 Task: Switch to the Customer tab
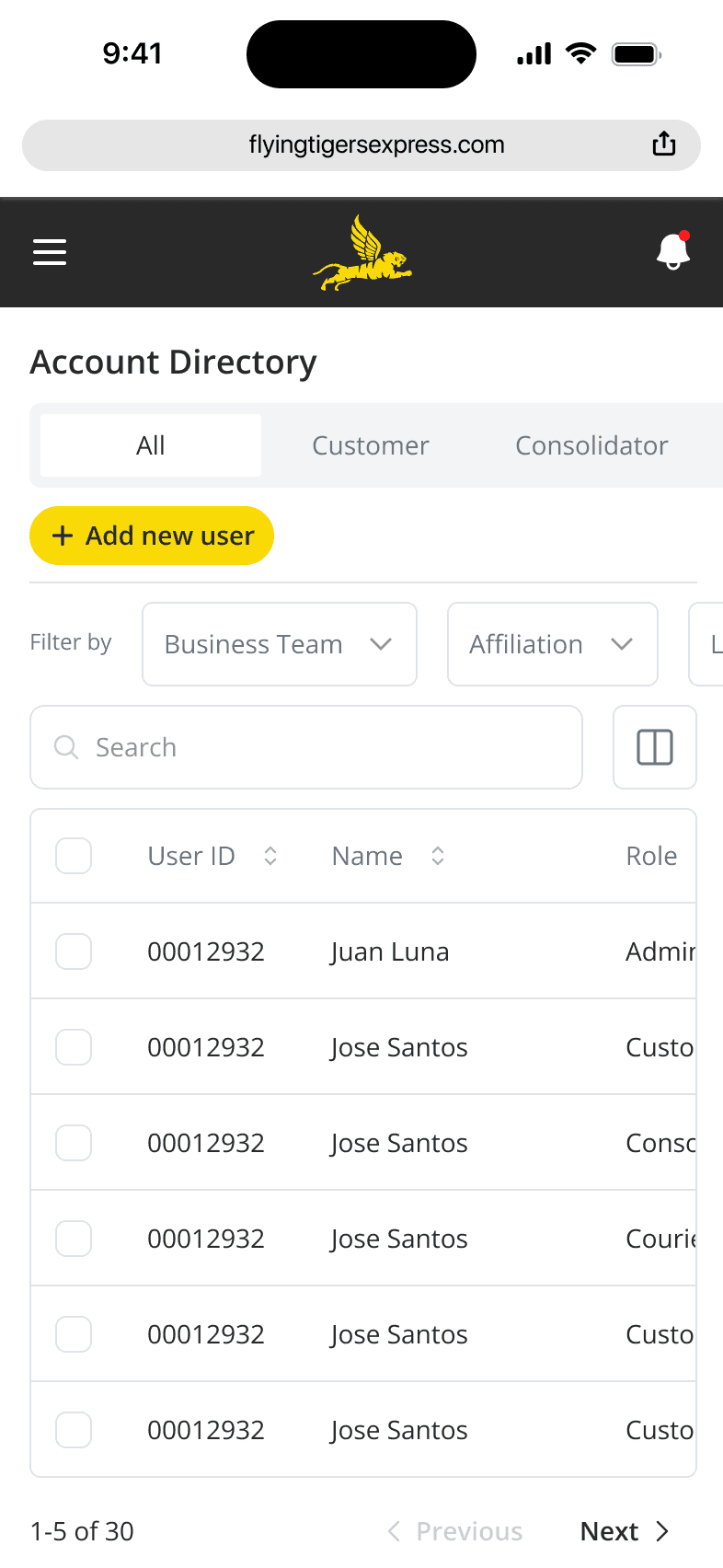pos(371,445)
